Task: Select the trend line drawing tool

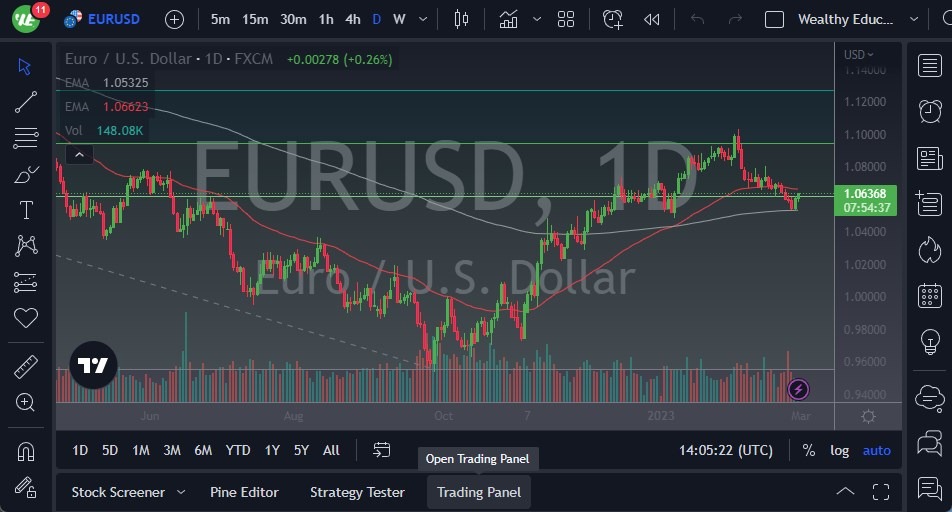Action: 26,101
